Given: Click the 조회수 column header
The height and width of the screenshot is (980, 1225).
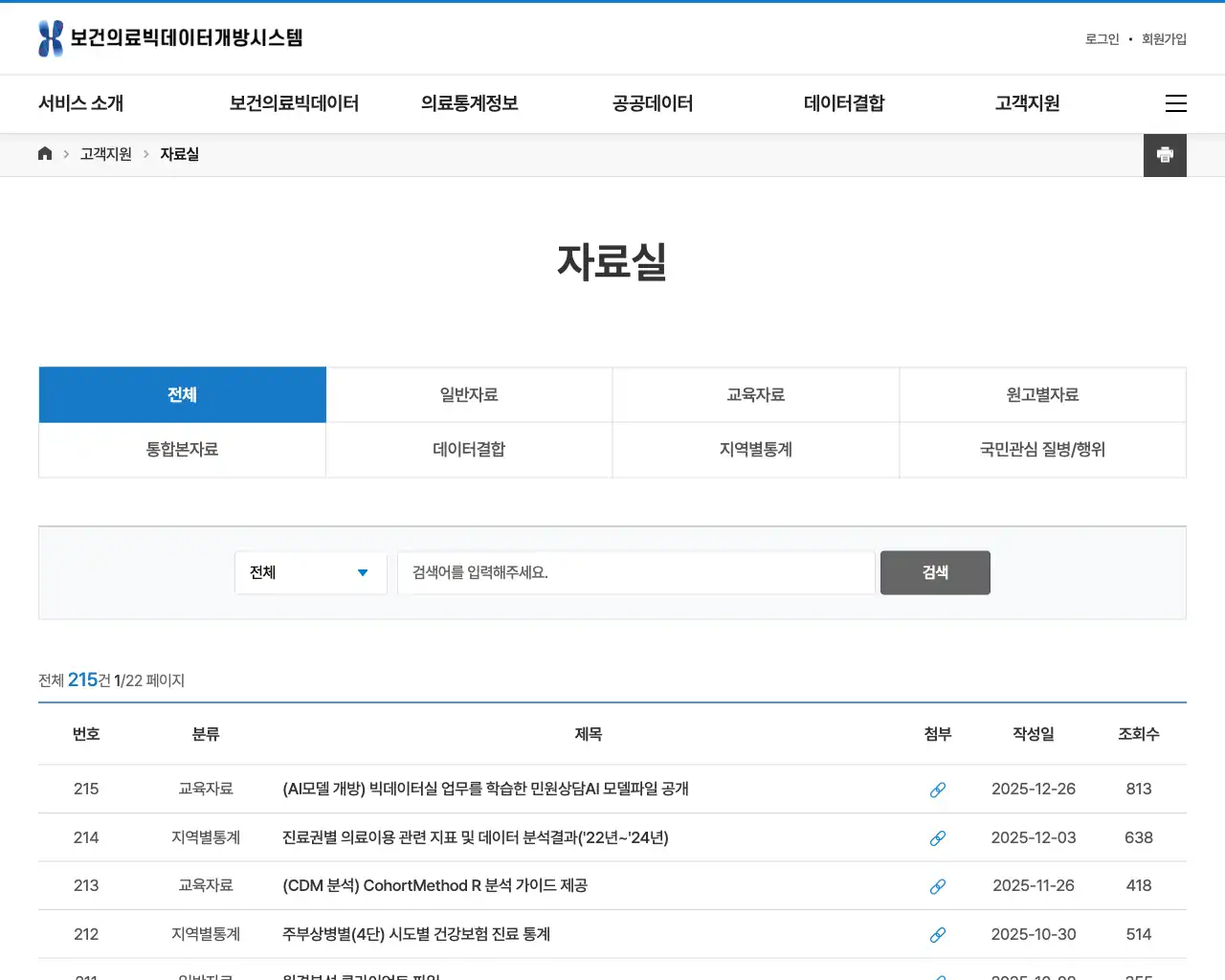Looking at the screenshot, I should (1139, 734).
